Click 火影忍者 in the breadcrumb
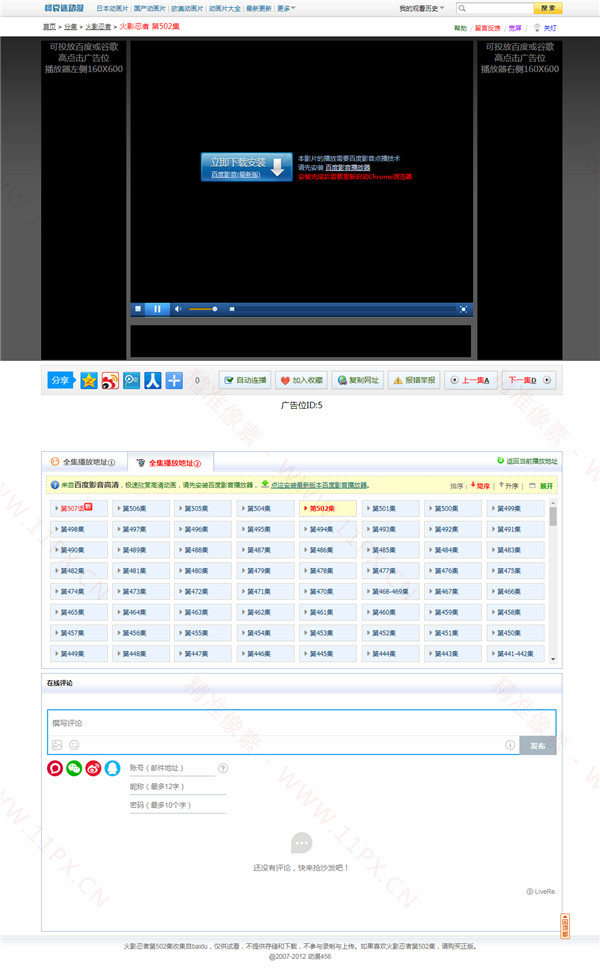Screen dimensions: 600x975 [98, 27]
